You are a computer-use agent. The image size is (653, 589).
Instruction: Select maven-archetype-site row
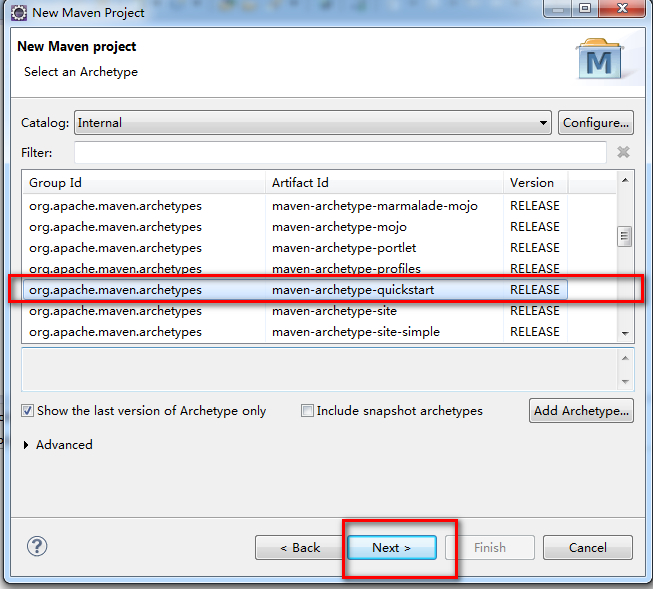[x=295, y=311]
